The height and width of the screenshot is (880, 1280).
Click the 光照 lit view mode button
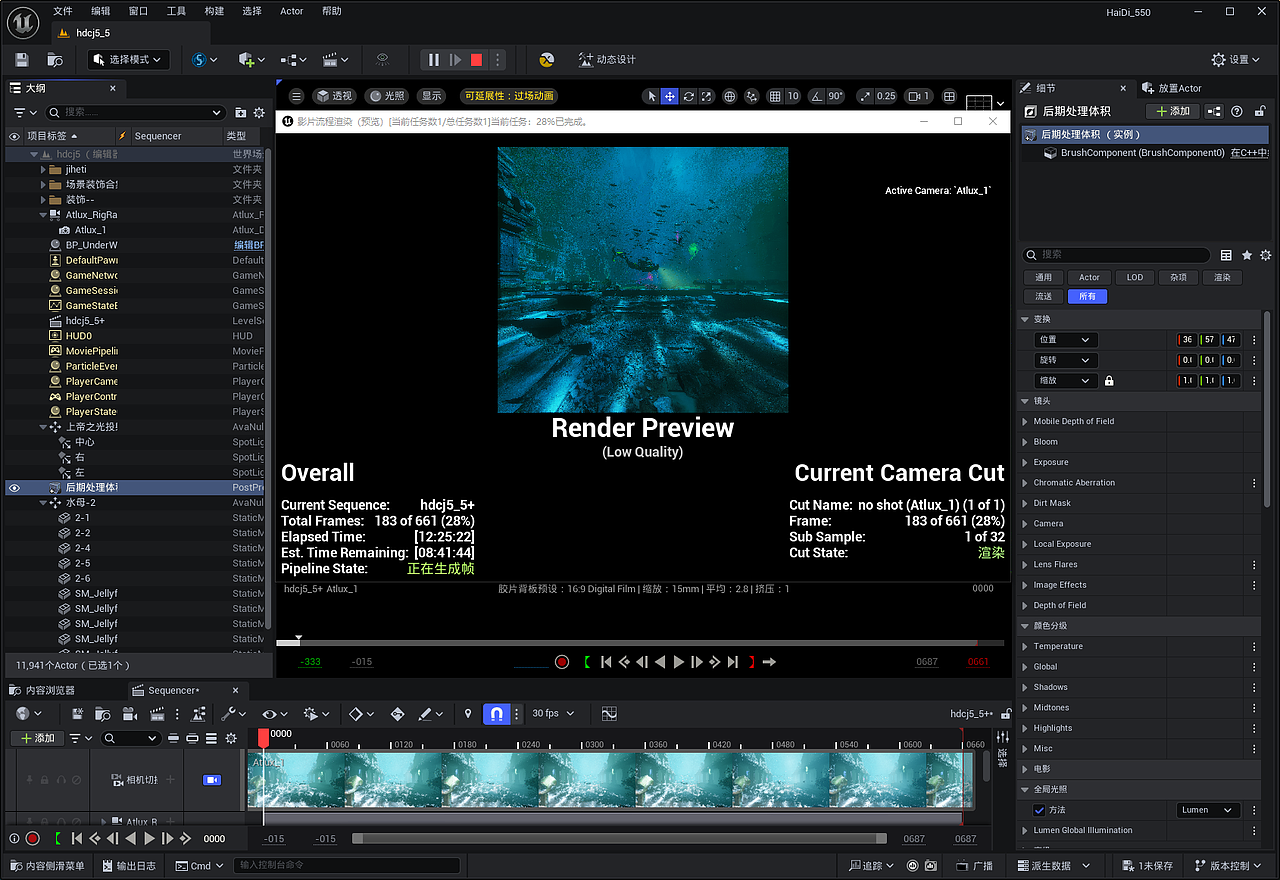click(387, 96)
